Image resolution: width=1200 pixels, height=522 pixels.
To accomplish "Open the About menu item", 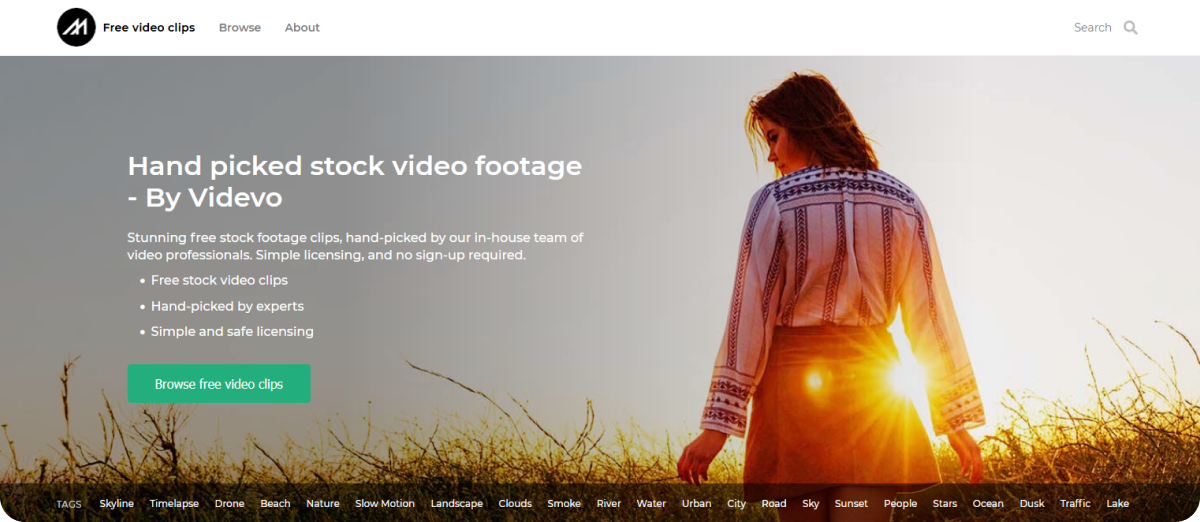I will [x=302, y=28].
